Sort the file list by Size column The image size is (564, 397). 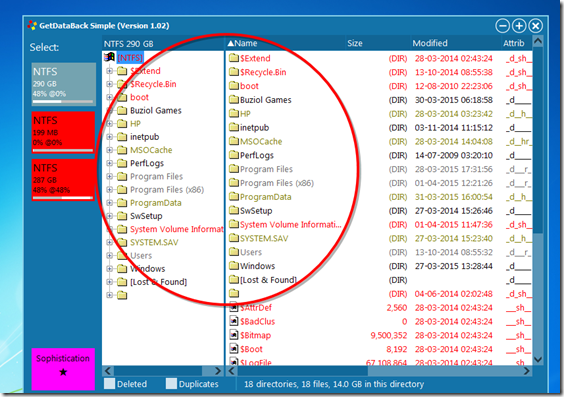click(x=378, y=43)
